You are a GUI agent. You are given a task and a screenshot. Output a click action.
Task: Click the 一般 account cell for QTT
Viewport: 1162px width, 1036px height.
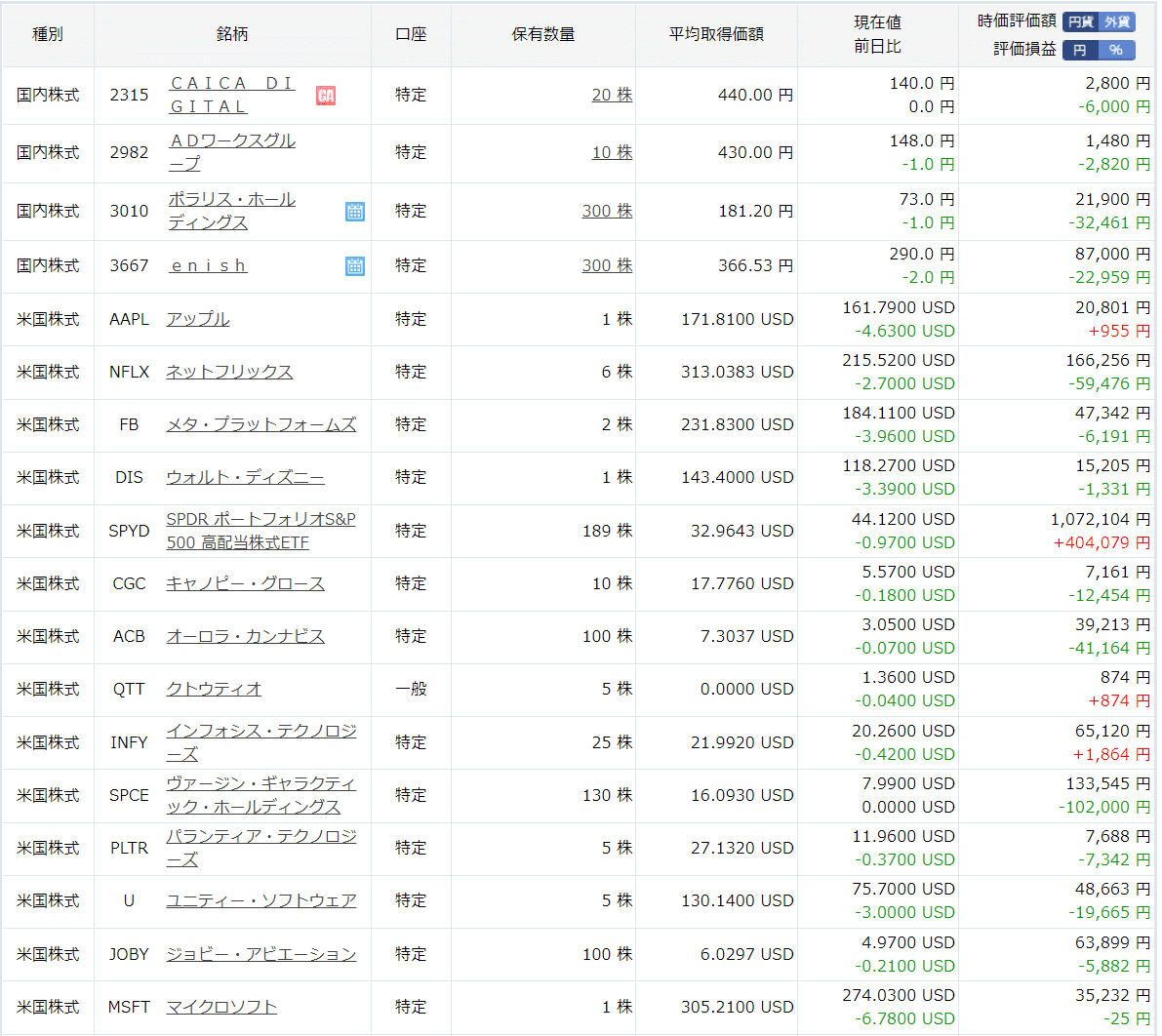click(411, 689)
